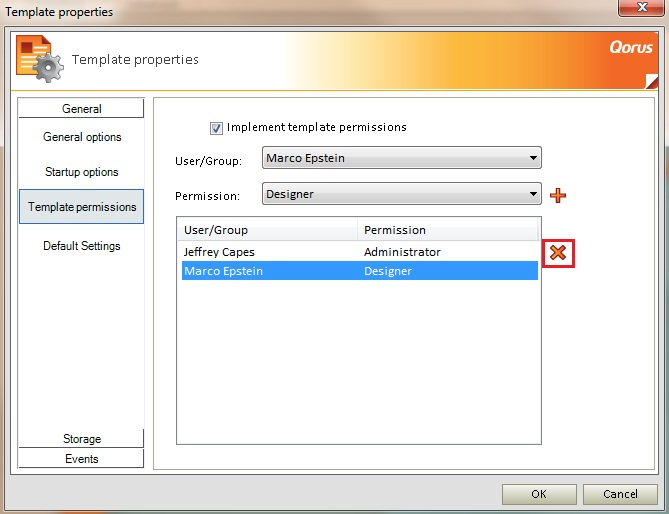Click the Qorus logo in header

pos(631,47)
